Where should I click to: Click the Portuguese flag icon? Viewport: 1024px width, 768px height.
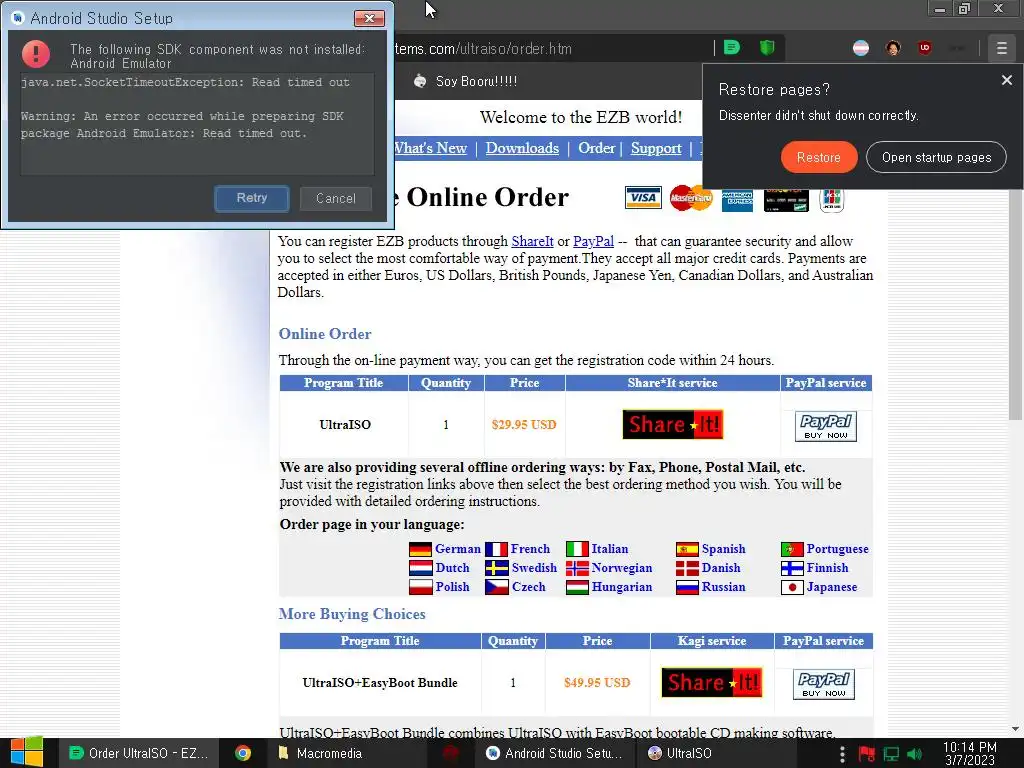[x=792, y=549]
